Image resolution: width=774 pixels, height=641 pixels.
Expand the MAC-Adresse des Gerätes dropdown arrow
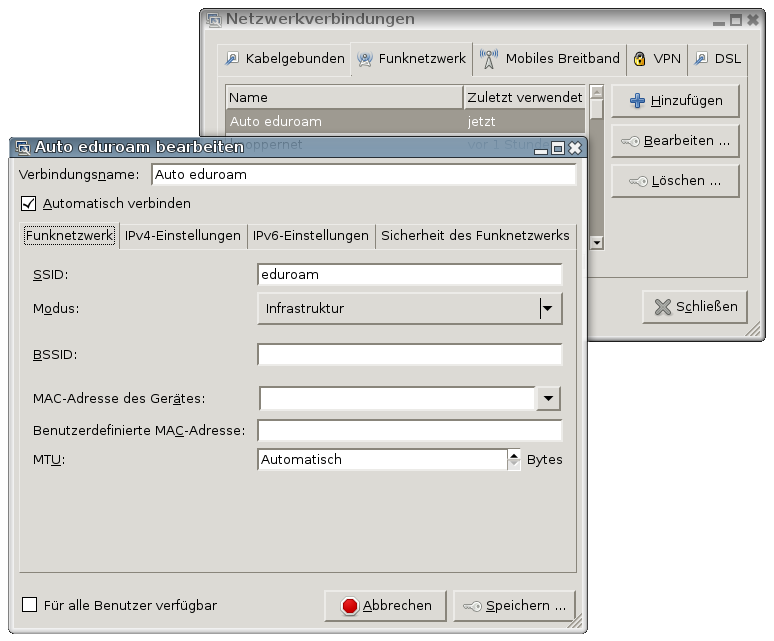(548, 398)
